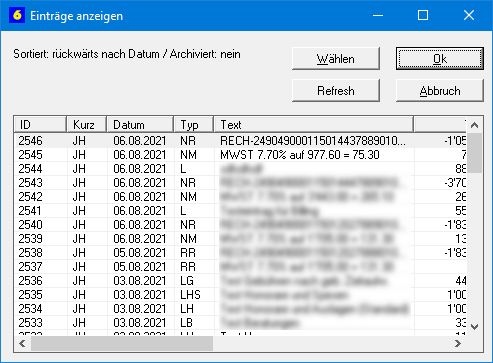Click the horizontal scroll right arrow
This screenshot has height=363, width=493.
[458, 343]
